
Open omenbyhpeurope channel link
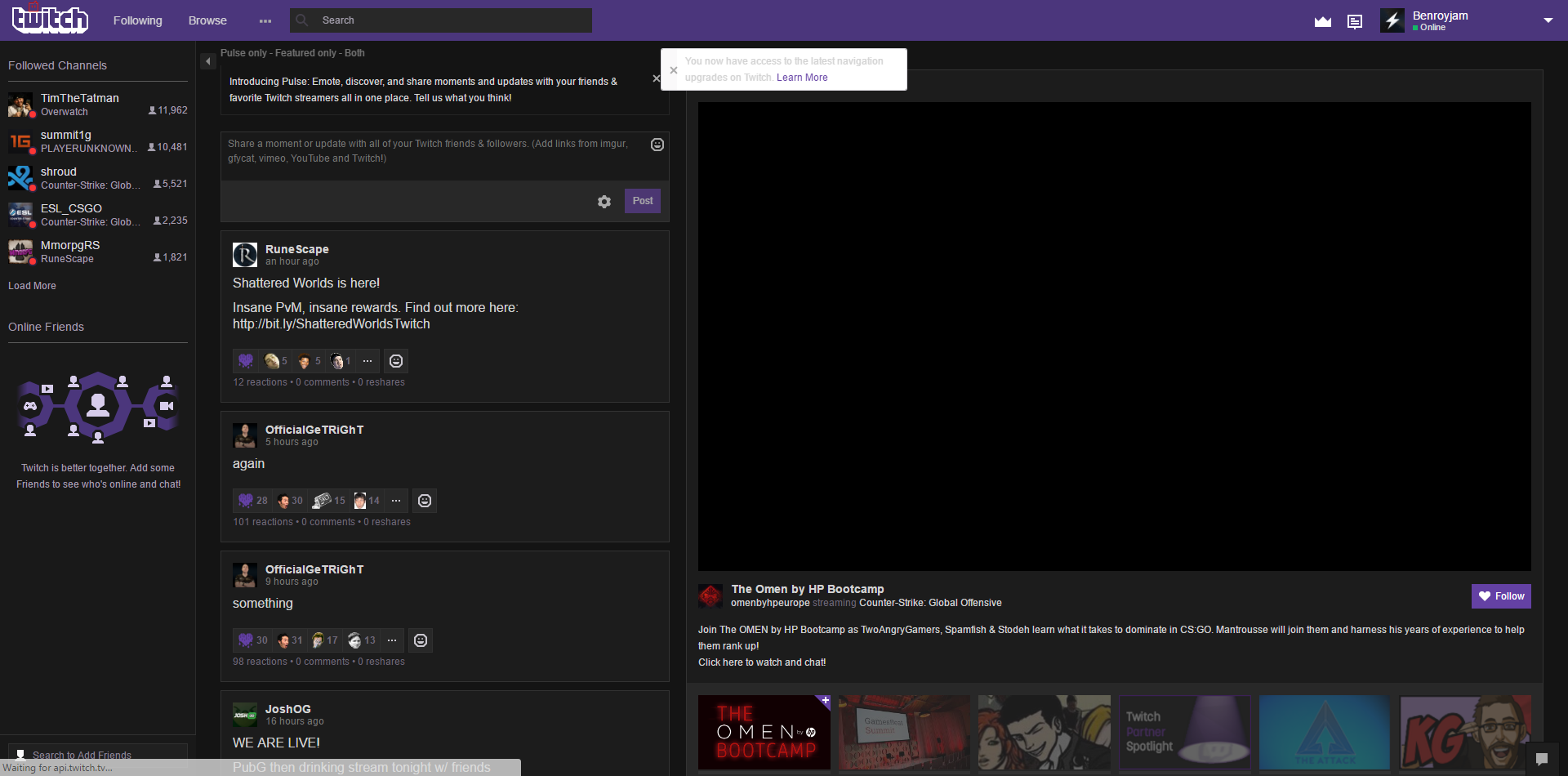770,603
